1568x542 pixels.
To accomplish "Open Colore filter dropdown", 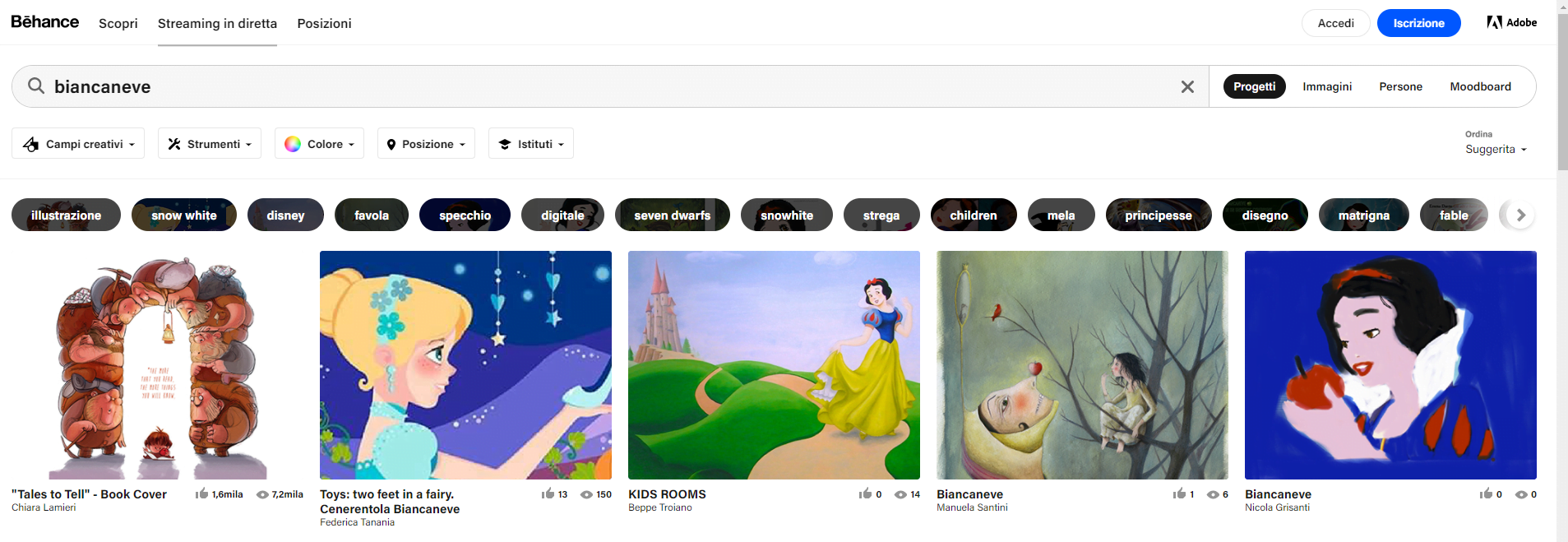I will tap(319, 143).
